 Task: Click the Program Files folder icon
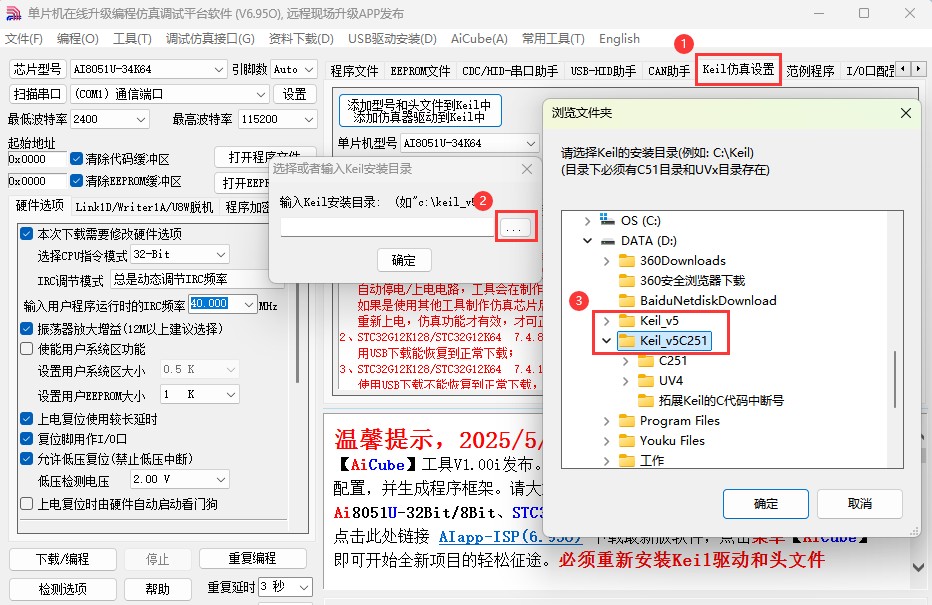pyautogui.click(x=627, y=421)
